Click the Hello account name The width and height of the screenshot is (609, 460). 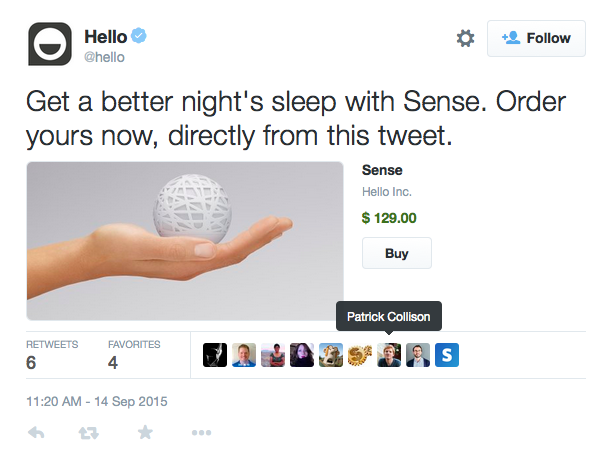tap(106, 37)
